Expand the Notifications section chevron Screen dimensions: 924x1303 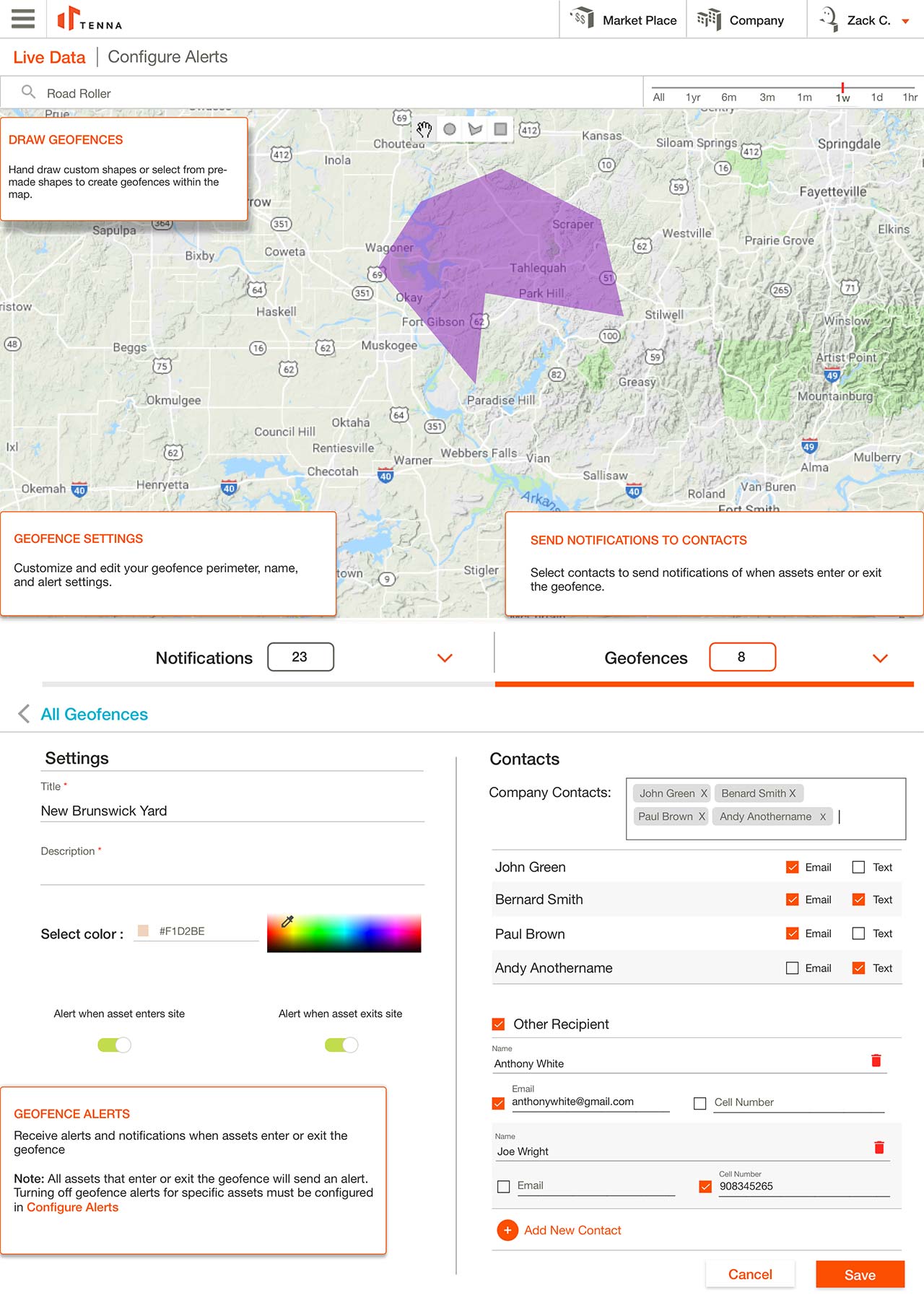(x=445, y=658)
